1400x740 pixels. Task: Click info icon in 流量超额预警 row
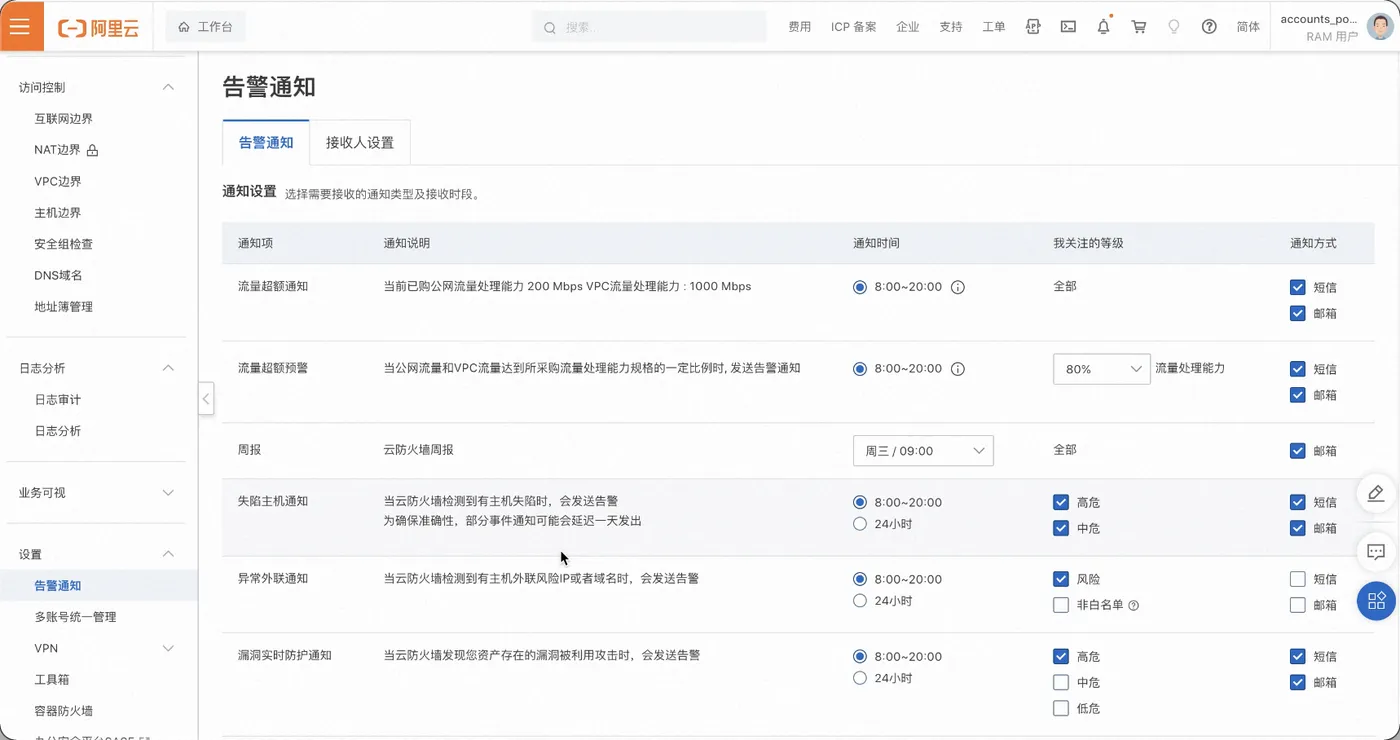click(957, 369)
